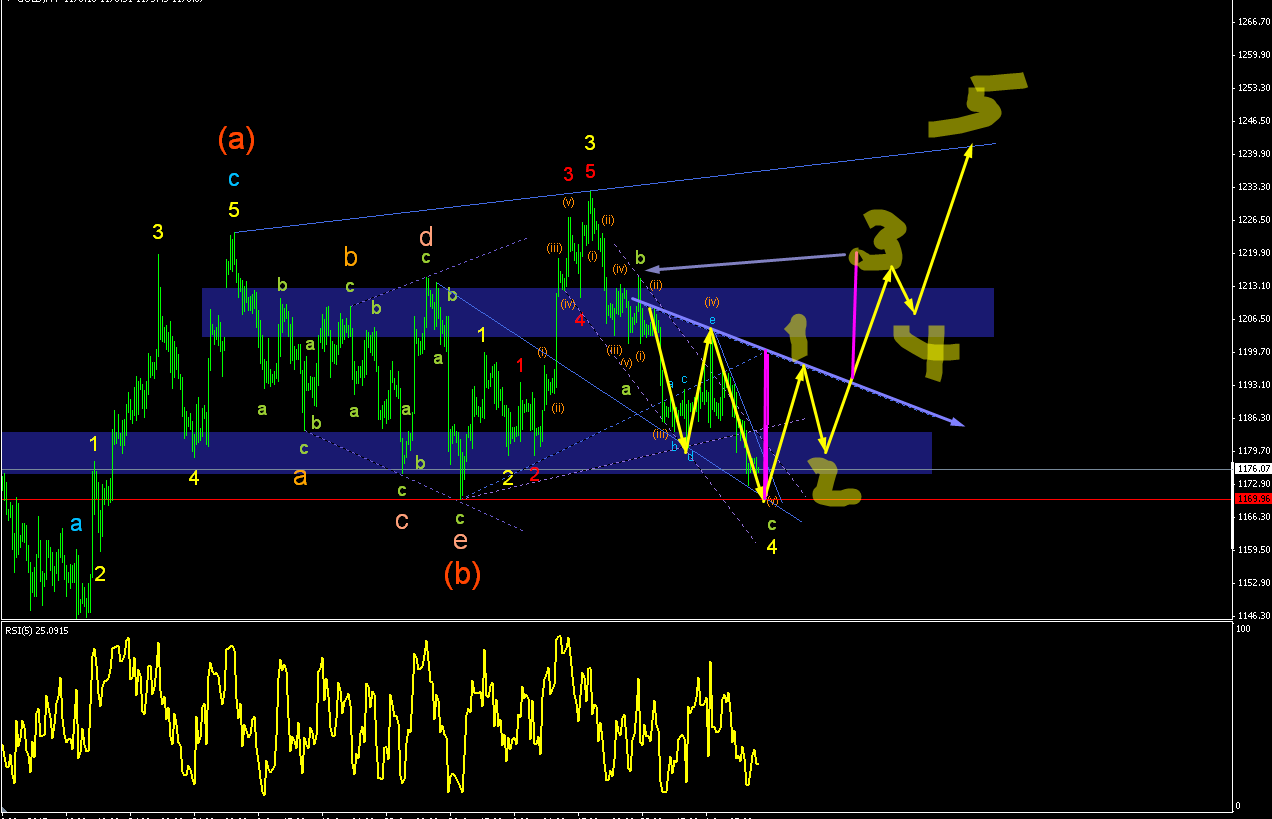Viewport: 1272px width, 819px height.
Task: Click the red 1169.96 current price tag
Action: click(x=1251, y=498)
